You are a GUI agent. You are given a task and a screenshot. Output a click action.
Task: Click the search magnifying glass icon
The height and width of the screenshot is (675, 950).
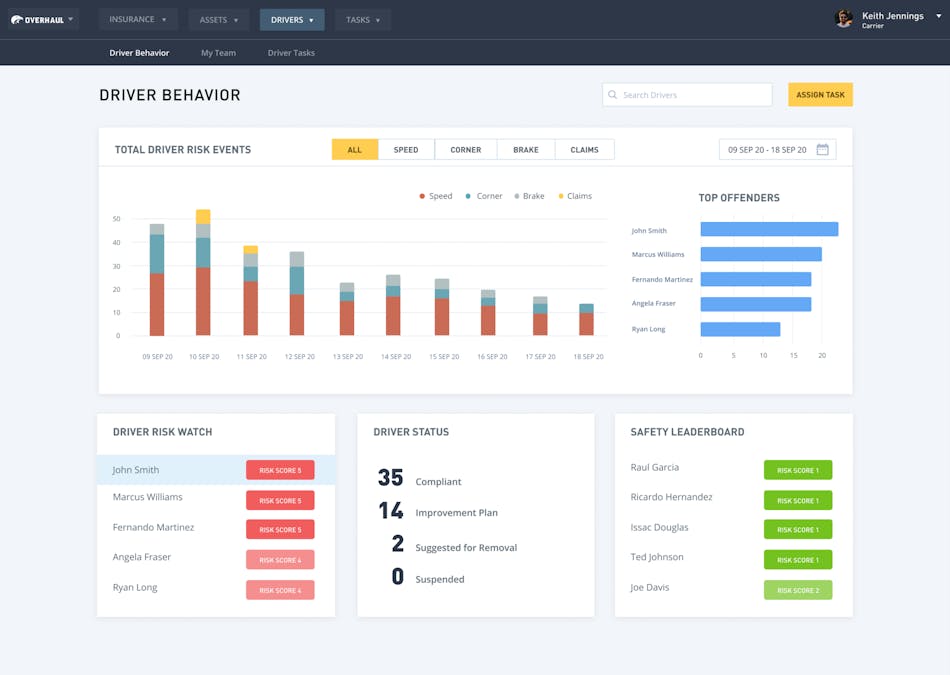click(x=611, y=94)
